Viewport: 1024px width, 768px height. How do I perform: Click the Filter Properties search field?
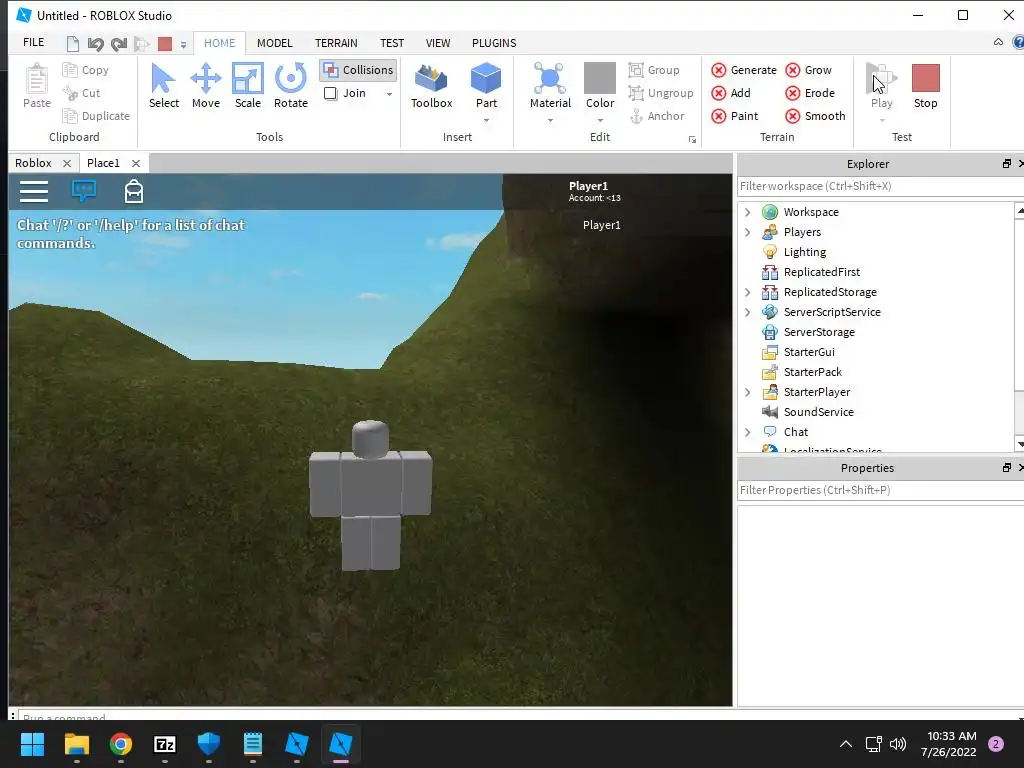878,490
